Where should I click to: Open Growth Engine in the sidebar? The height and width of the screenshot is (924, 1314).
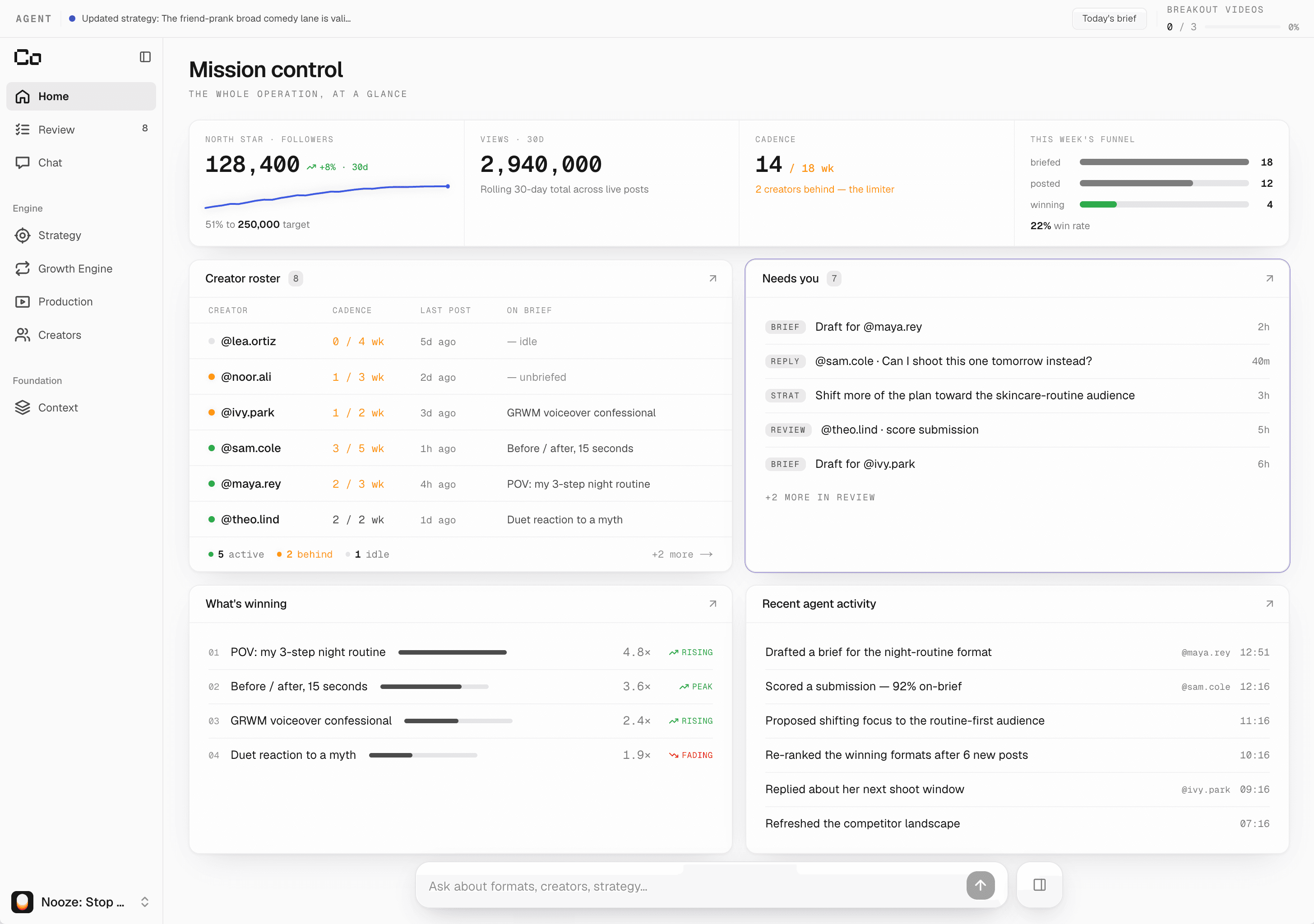click(x=81, y=268)
